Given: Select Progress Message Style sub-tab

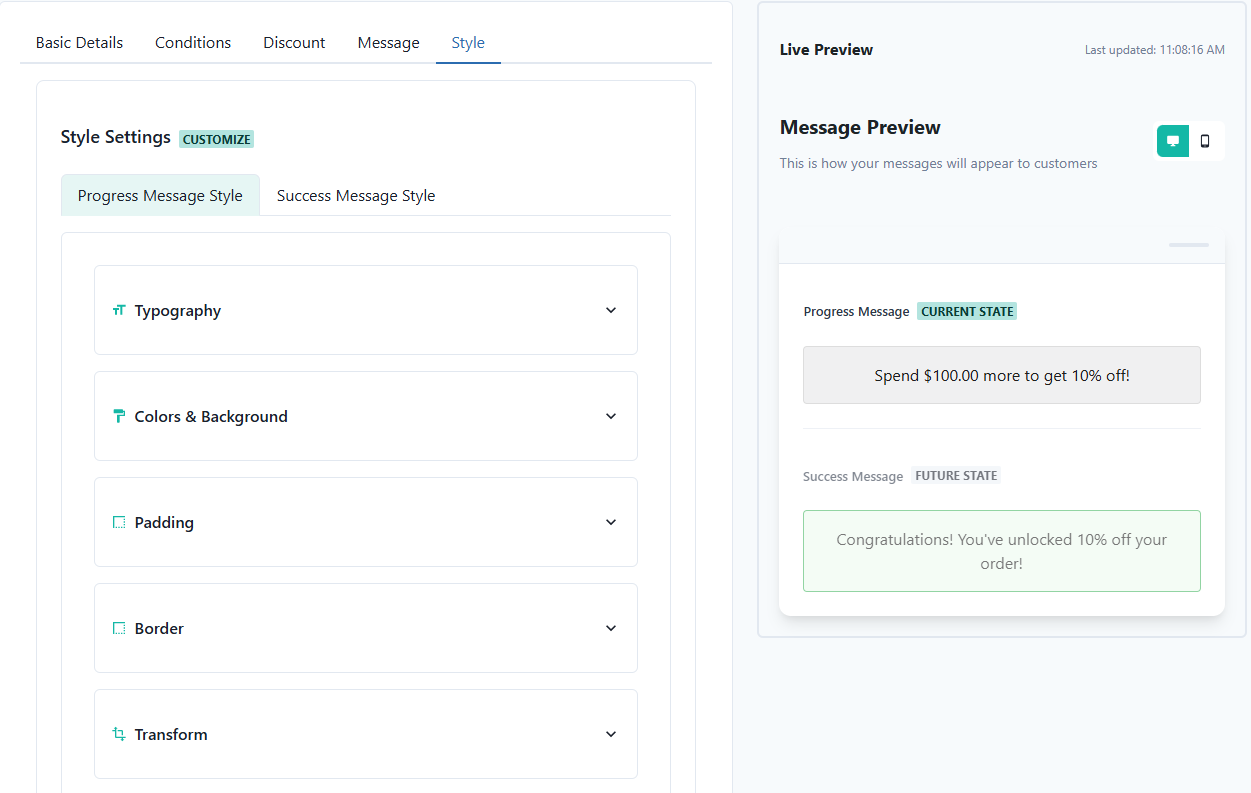Looking at the screenshot, I should click(160, 195).
